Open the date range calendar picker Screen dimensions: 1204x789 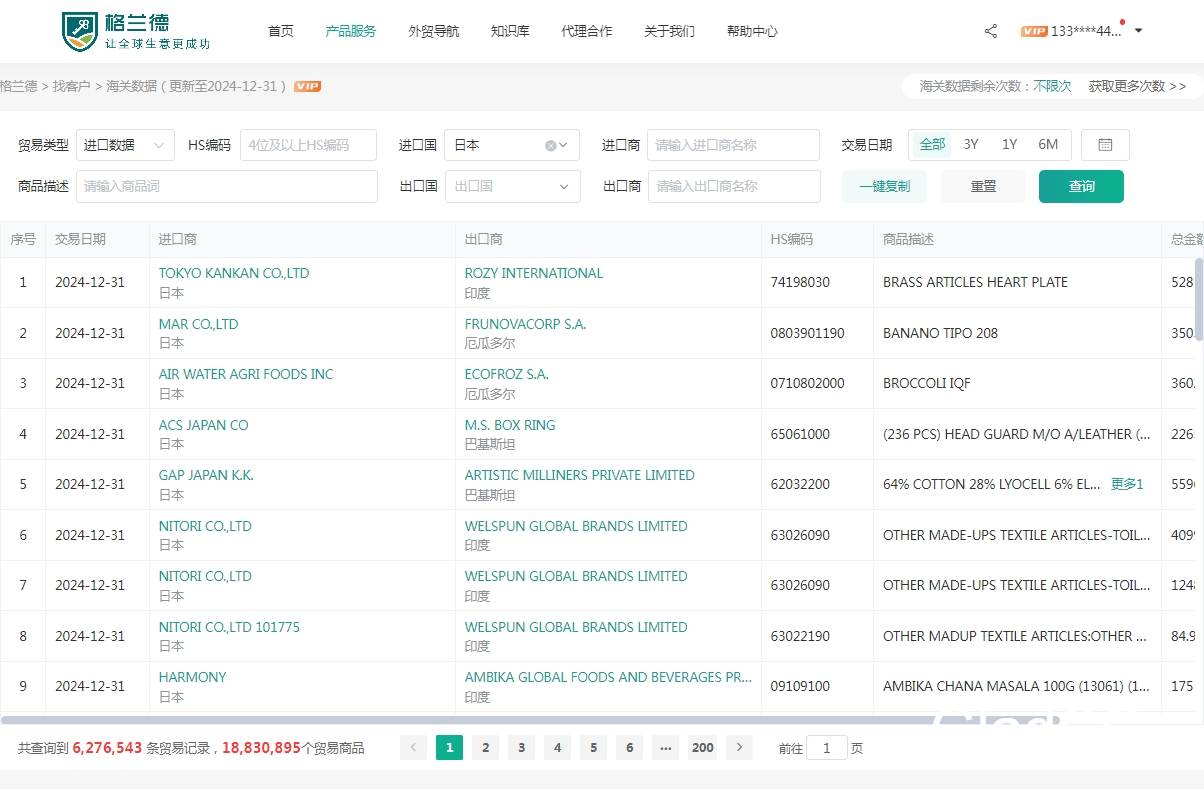(1105, 145)
